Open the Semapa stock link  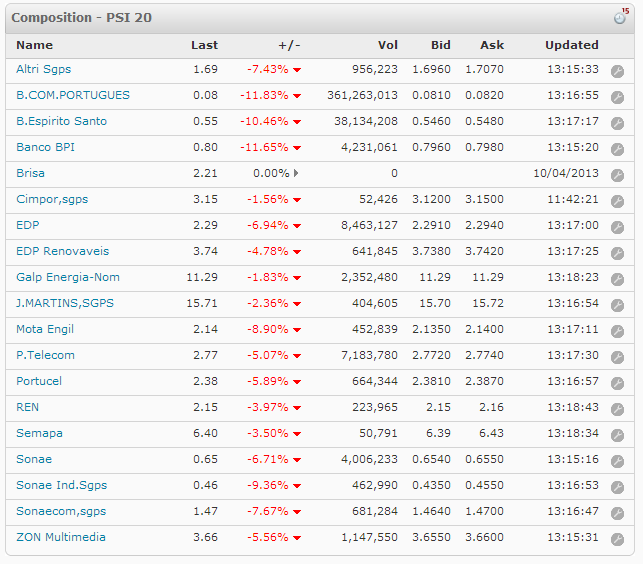pos(39,433)
